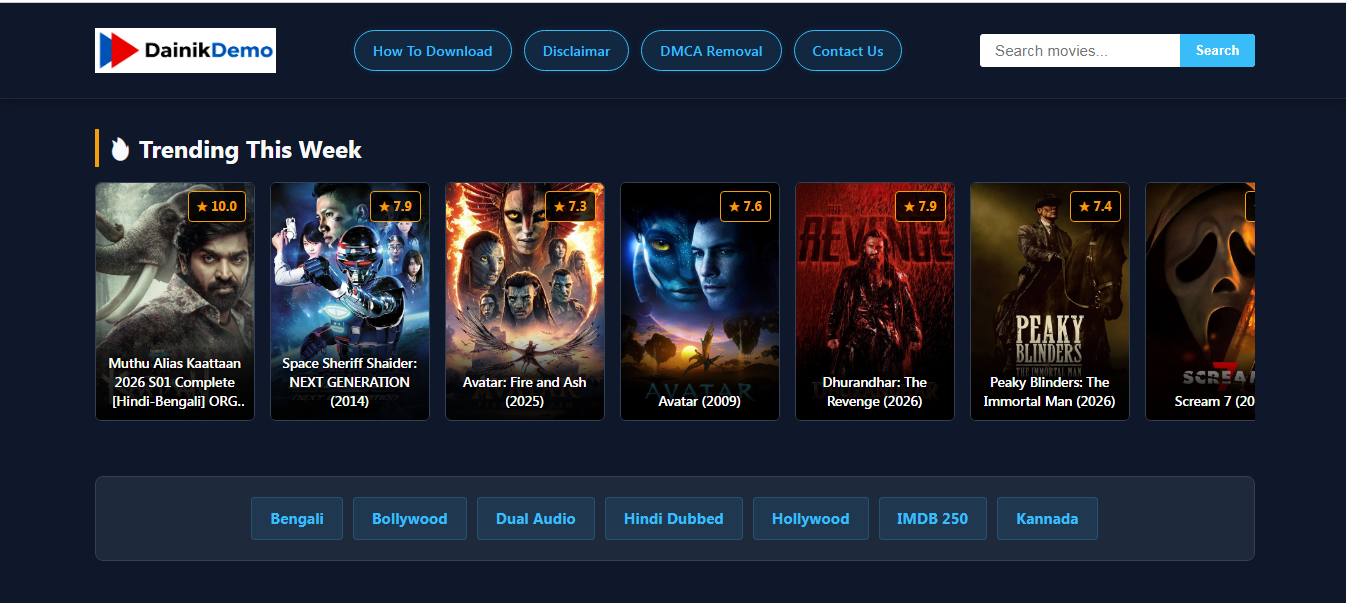Open the DMCA Removal page
Screen dimensions: 1346x603
click(x=711, y=50)
